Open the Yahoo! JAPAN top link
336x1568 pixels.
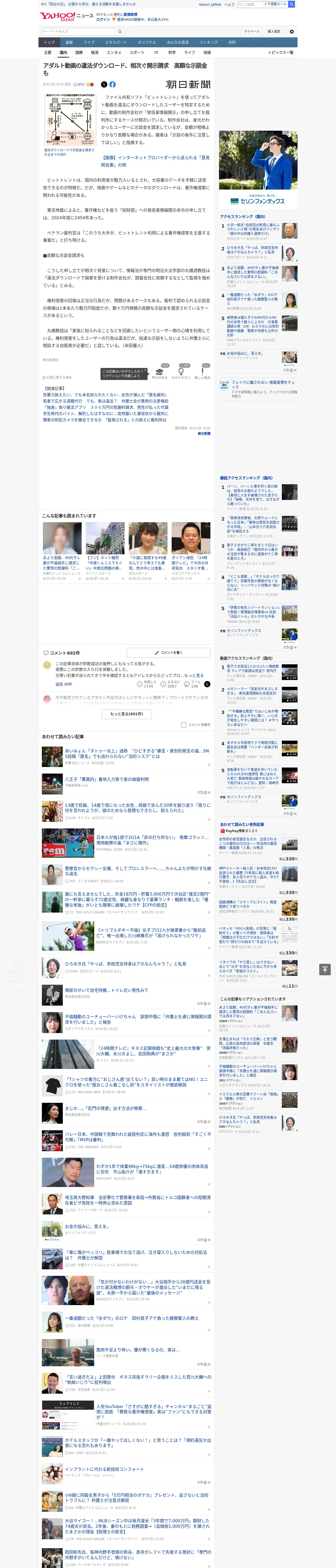210,4
